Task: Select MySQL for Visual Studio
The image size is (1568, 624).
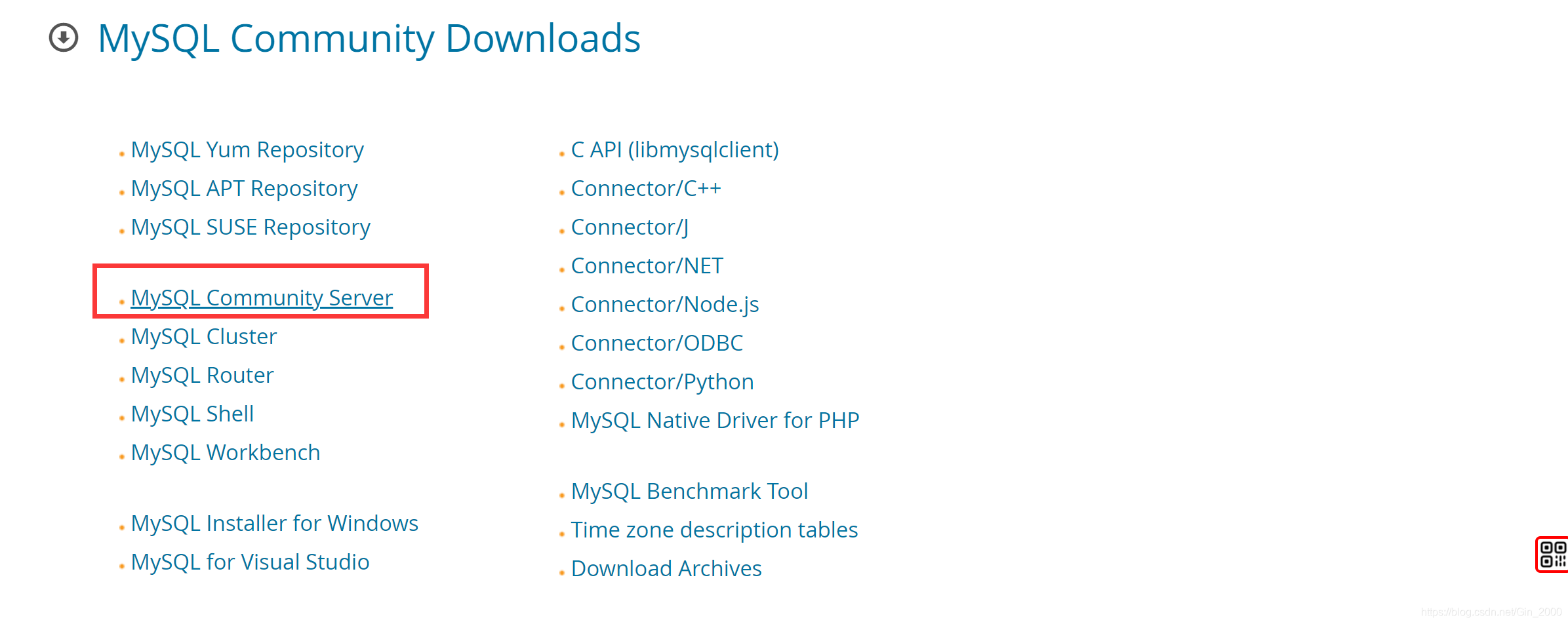Action: 249,561
